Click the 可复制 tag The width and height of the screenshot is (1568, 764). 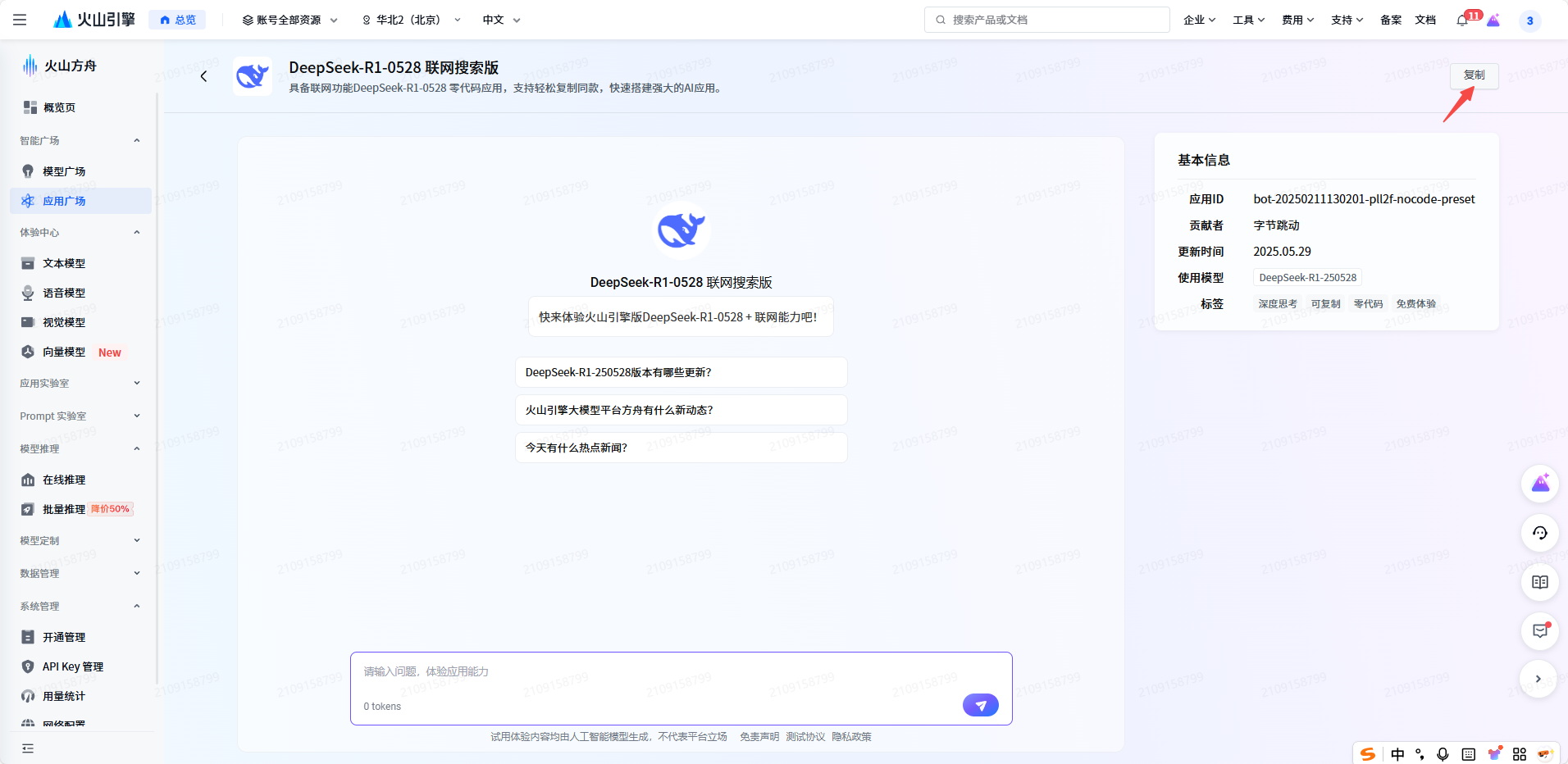coord(1325,304)
